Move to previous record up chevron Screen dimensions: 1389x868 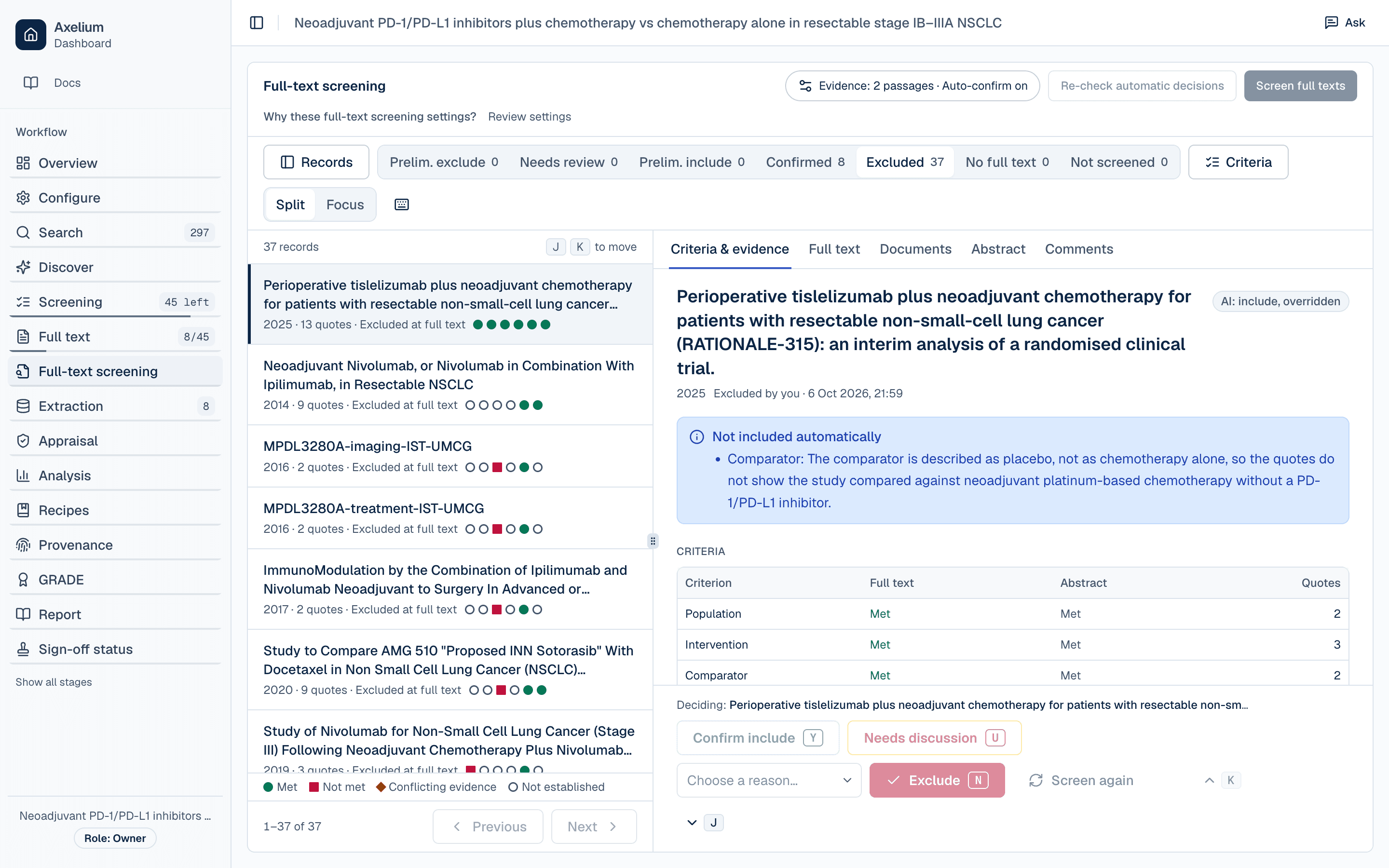[x=1210, y=780]
